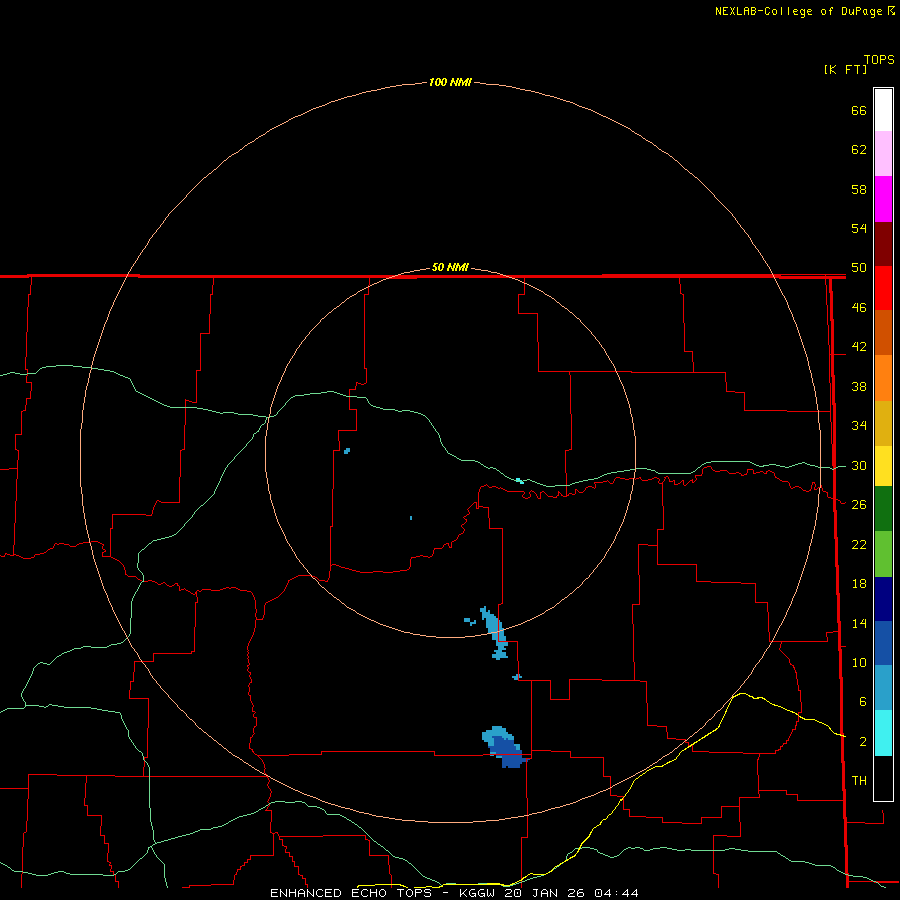
Task: Click legend value 26
Action: (859, 505)
